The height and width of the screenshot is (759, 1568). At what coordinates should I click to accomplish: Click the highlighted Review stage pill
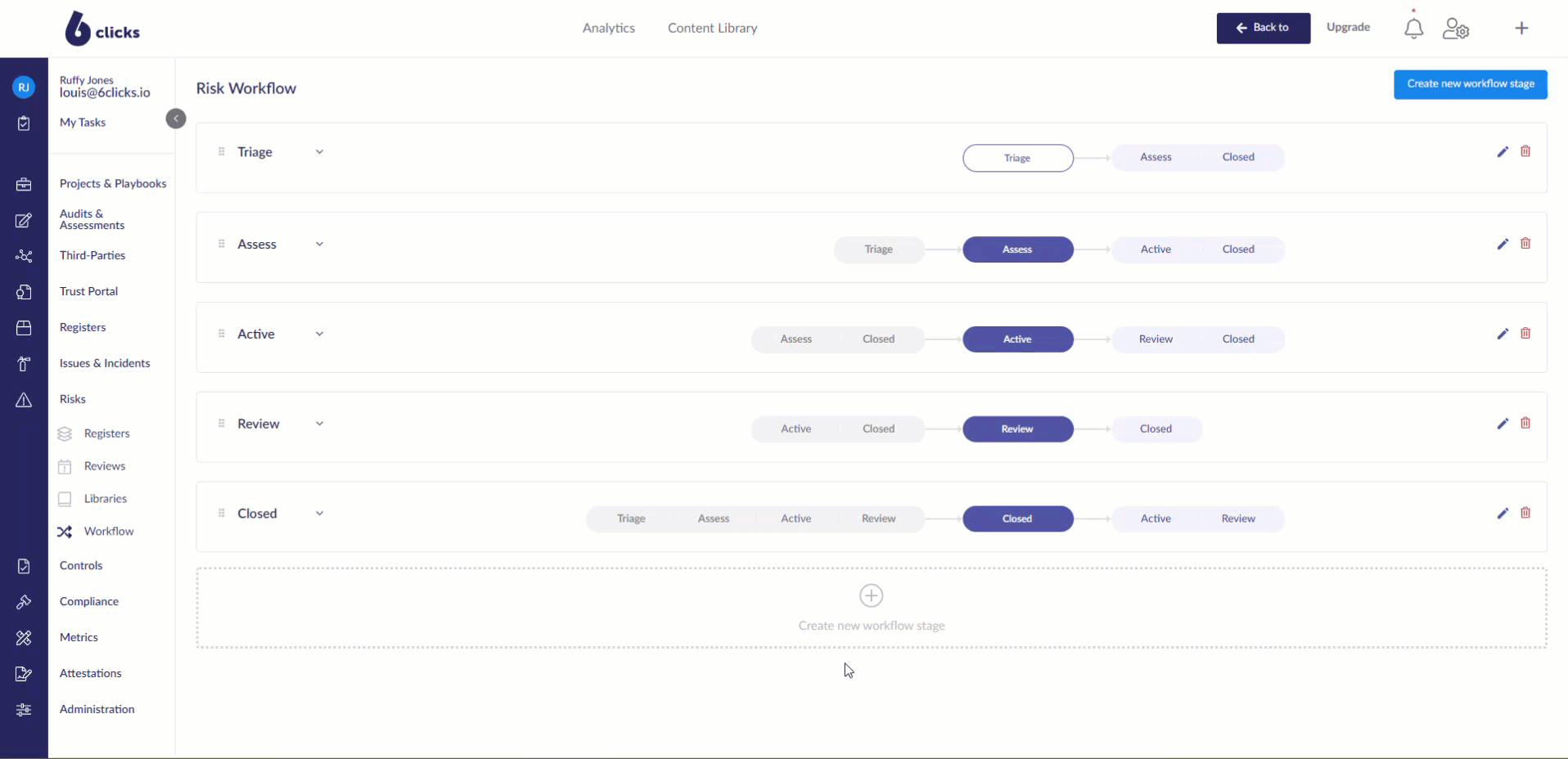pos(1018,429)
